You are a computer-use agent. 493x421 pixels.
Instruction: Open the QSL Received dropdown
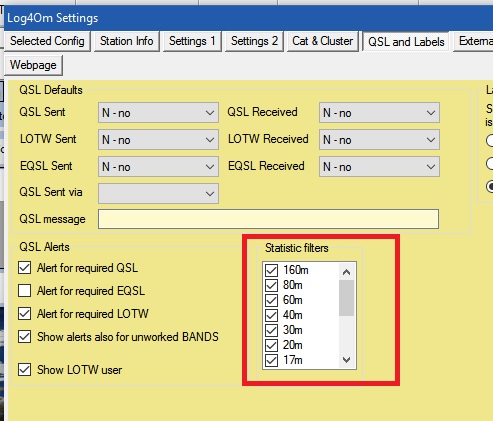(379, 113)
